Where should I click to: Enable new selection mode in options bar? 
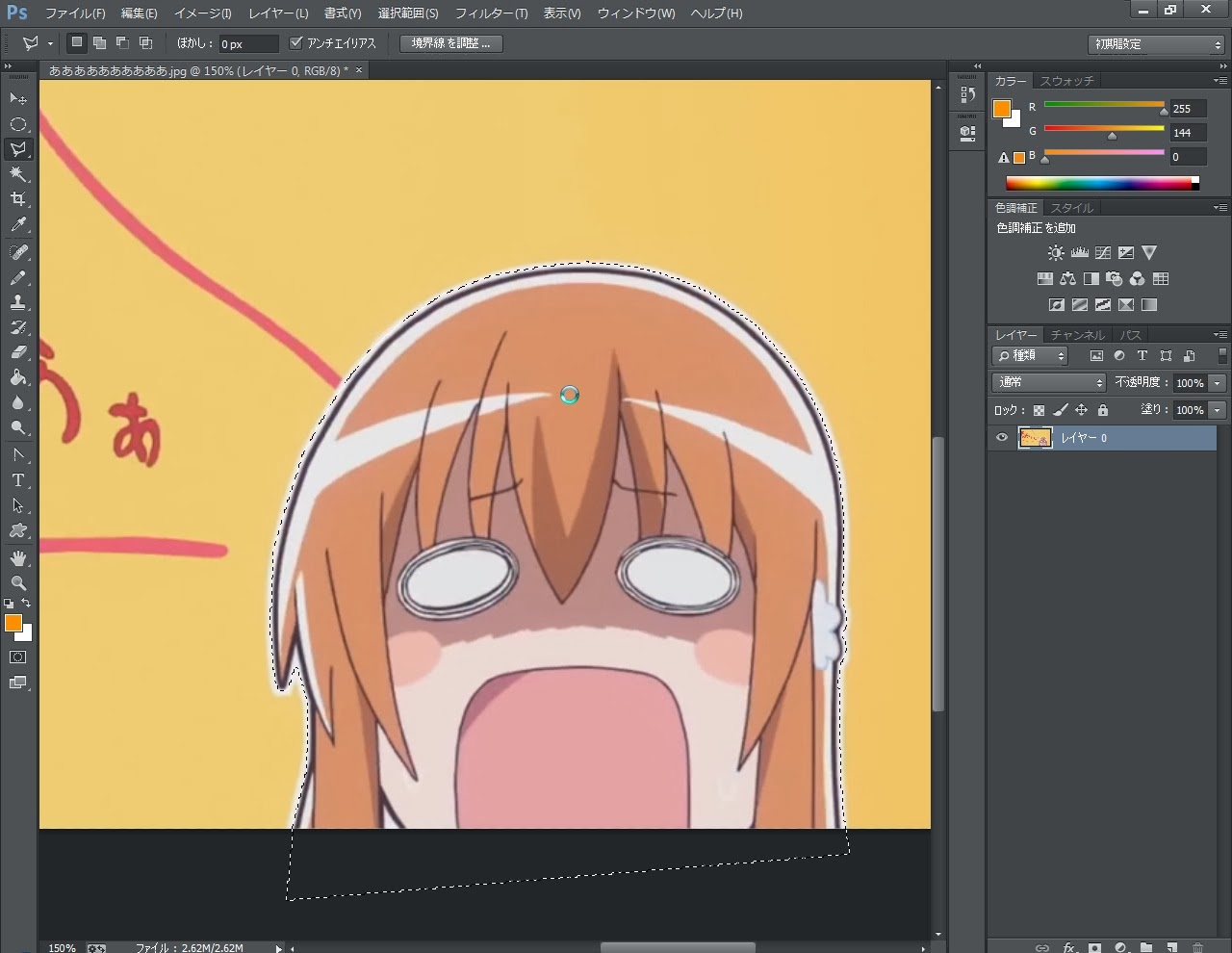[x=77, y=43]
